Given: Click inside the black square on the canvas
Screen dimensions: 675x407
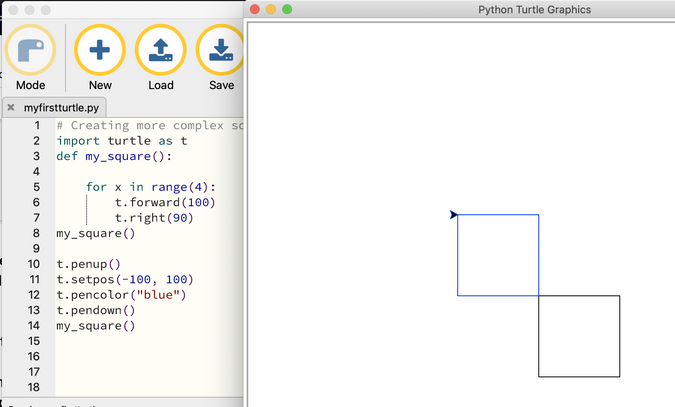Looking at the screenshot, I should click(579, 336).
